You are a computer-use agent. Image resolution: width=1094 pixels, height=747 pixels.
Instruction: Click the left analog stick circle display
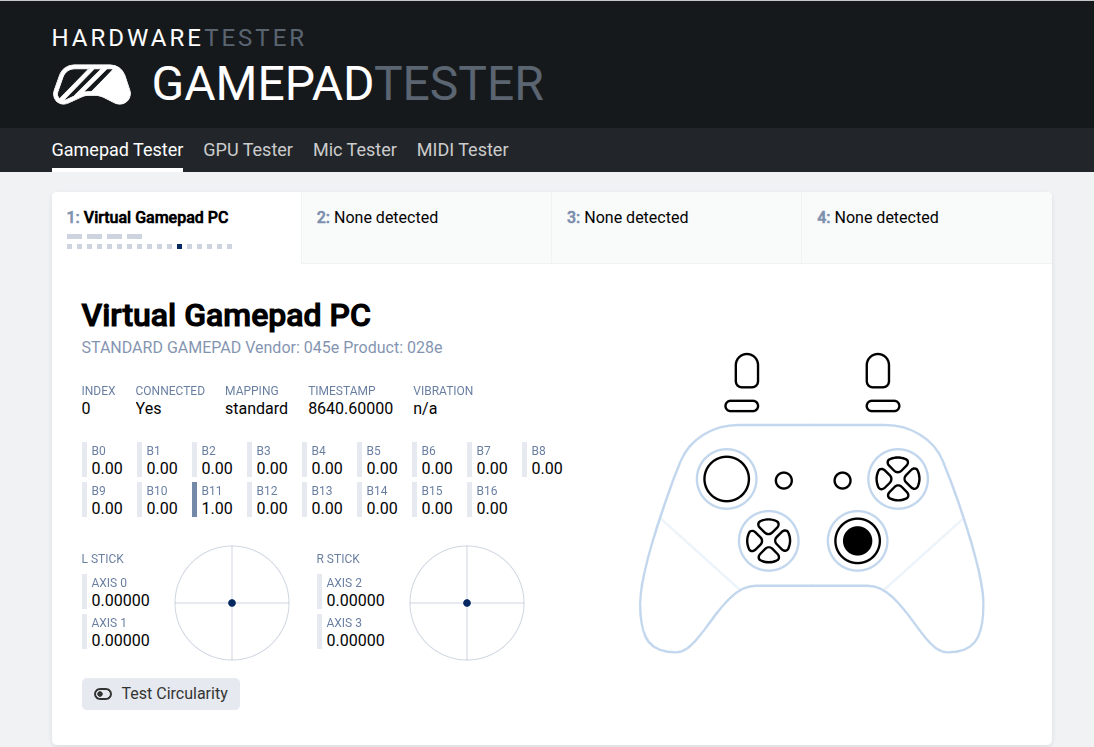pyautogui.click(x=232, y=603)
